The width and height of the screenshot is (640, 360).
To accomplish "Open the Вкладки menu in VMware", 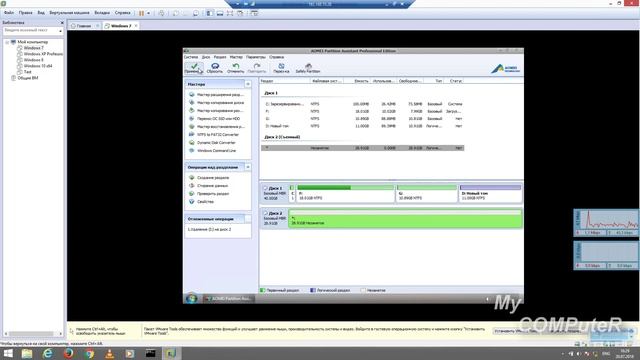I will pos(102,13).
